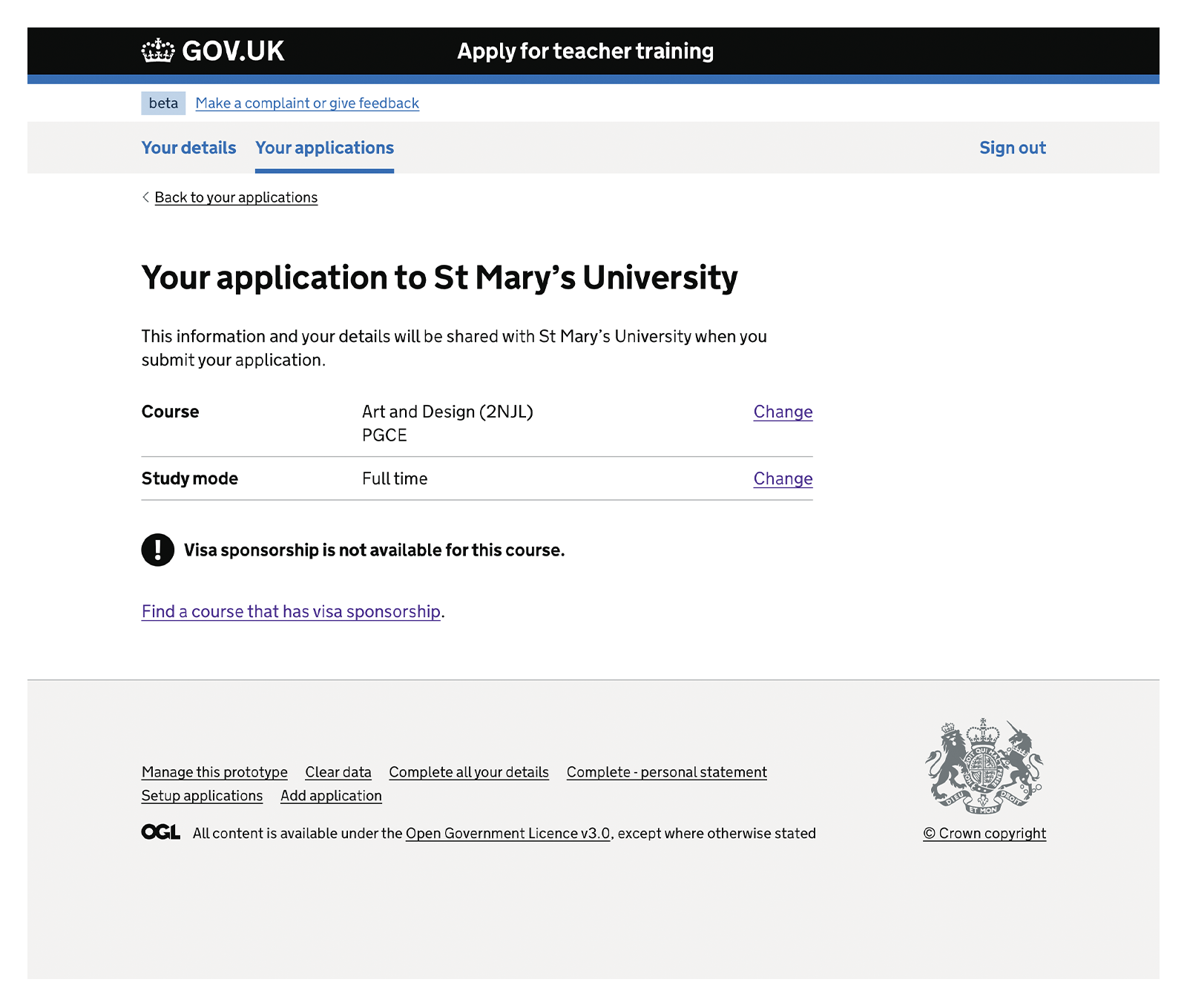Sign out of the account
Image resolution: width=1187 pixels, height=1008 pixels.
click(1012, 148)
